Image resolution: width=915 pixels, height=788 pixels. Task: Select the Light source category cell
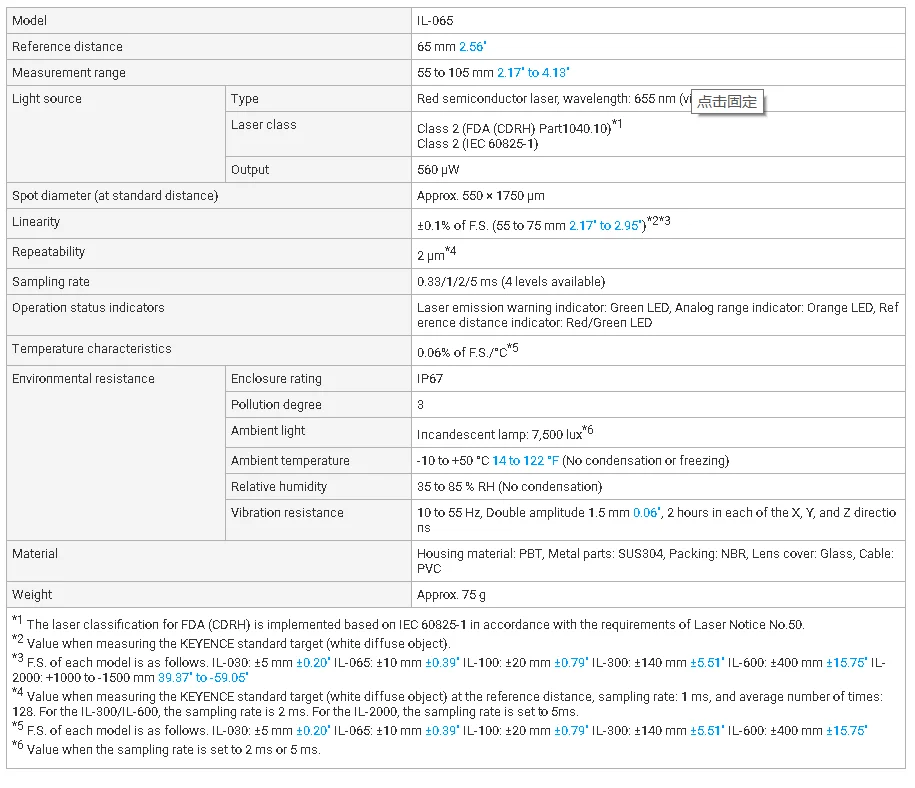click(x=47, y=99)
